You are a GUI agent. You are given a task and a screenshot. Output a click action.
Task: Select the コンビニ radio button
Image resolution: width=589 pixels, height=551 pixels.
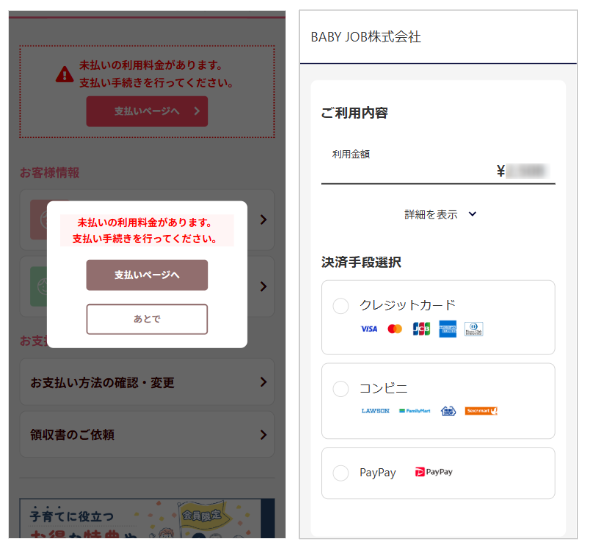(341, 389)
